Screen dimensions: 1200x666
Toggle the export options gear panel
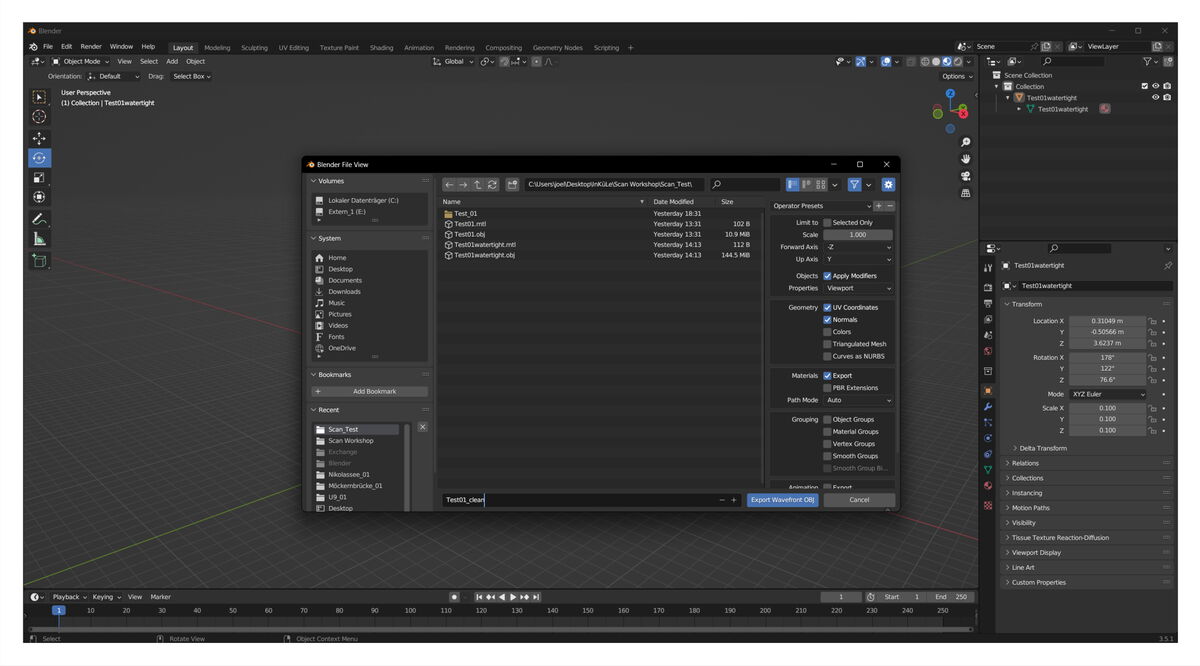pyautogui.click(x=888, y=185)
